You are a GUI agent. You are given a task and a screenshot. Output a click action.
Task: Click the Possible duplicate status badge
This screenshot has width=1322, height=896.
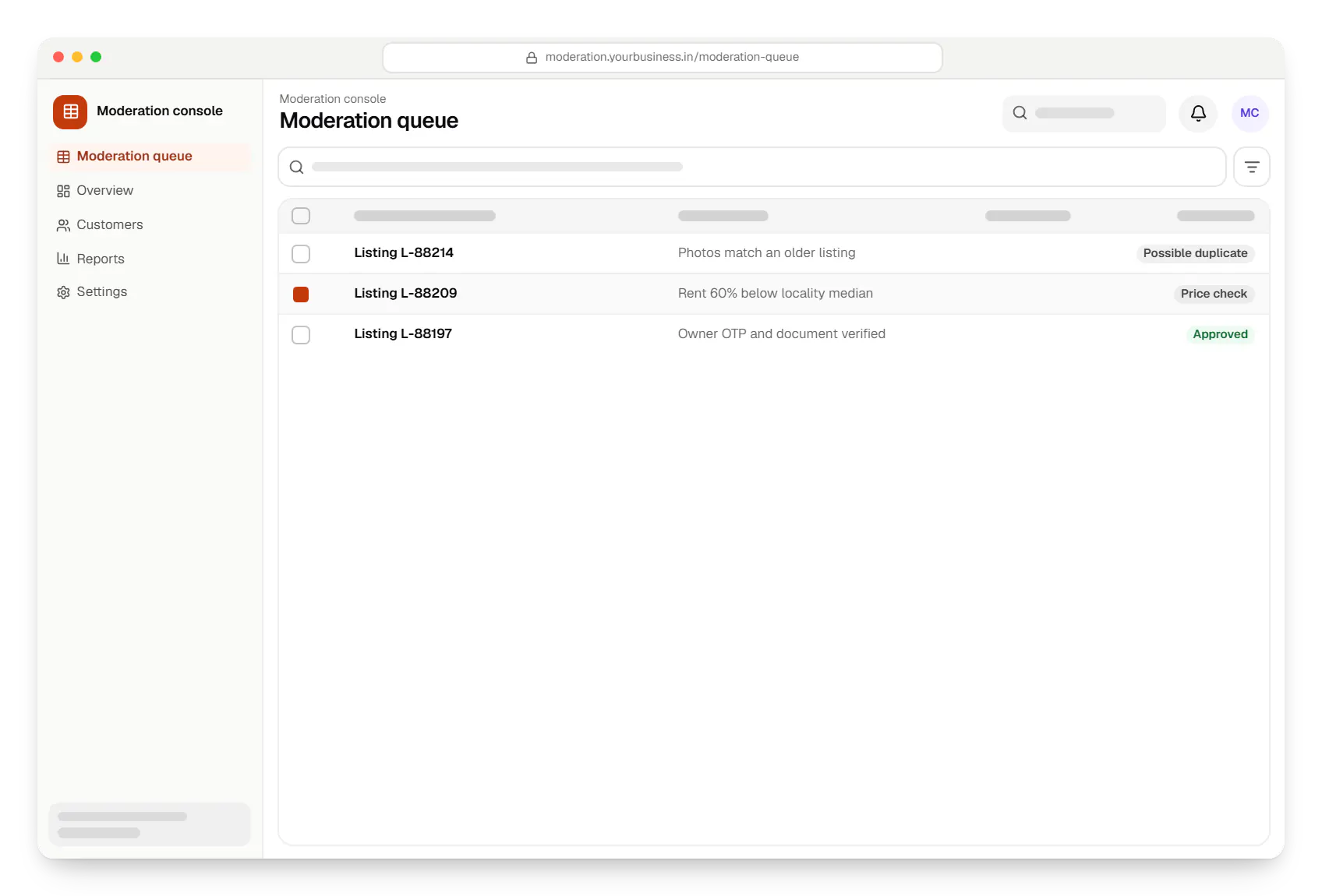(1195, 253)
